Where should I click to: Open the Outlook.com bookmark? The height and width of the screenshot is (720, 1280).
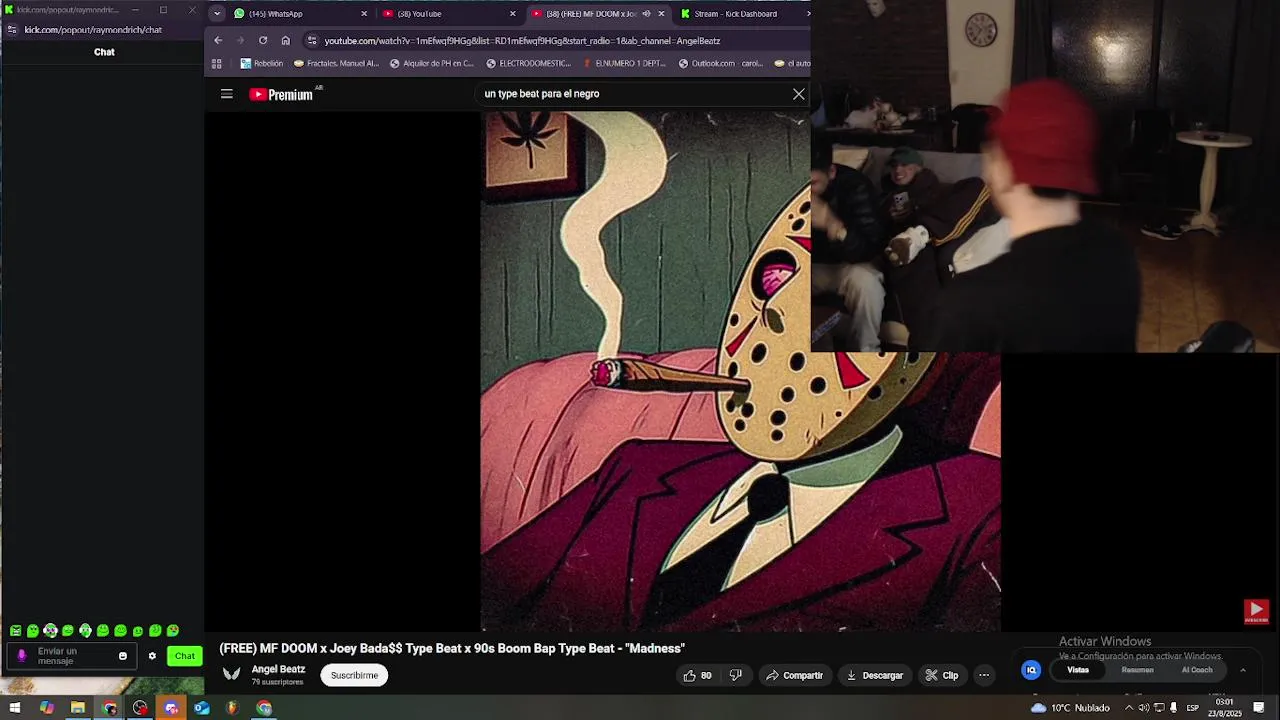[720, 63]
